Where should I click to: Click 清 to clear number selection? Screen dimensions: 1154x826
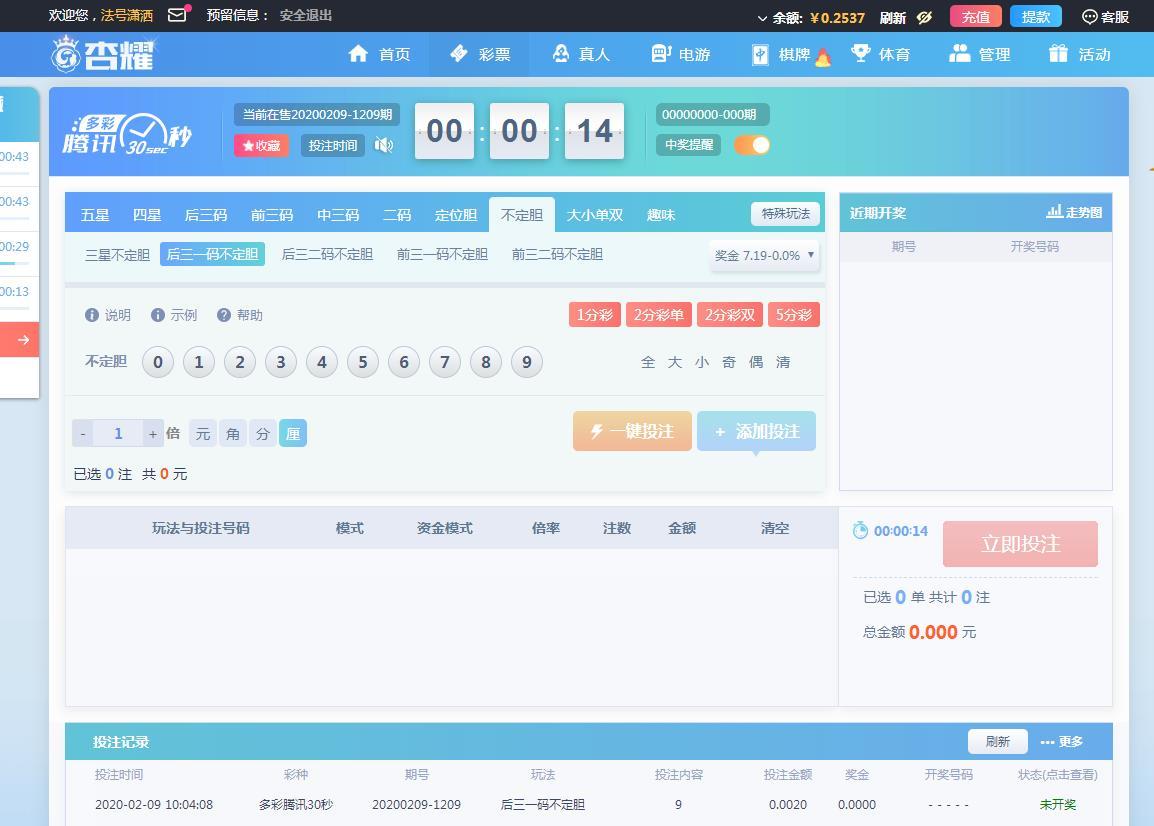(783, 362)
